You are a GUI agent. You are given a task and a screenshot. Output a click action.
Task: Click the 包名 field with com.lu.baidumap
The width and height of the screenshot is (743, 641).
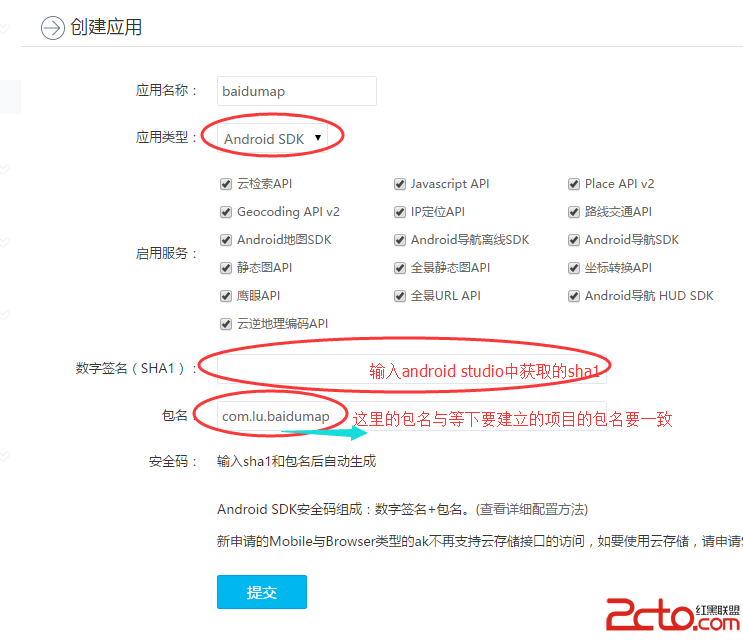point(412,416)
